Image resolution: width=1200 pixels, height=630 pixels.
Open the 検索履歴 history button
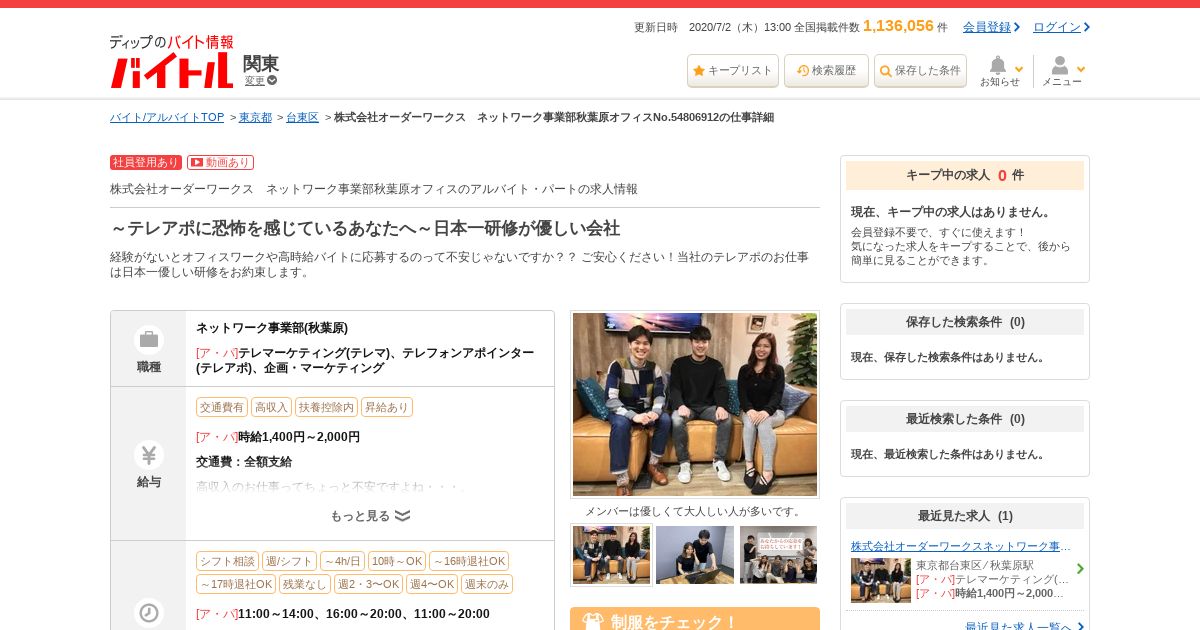(826, 71)
